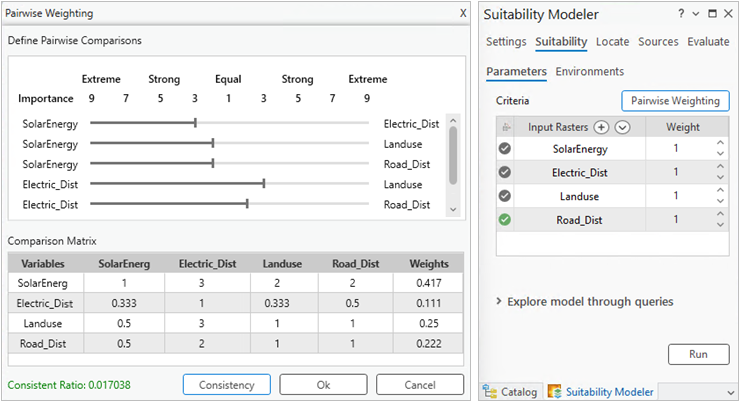Click the 0.222 weight cell
This screenshot has width=740, height=402.
click(429, 344)
